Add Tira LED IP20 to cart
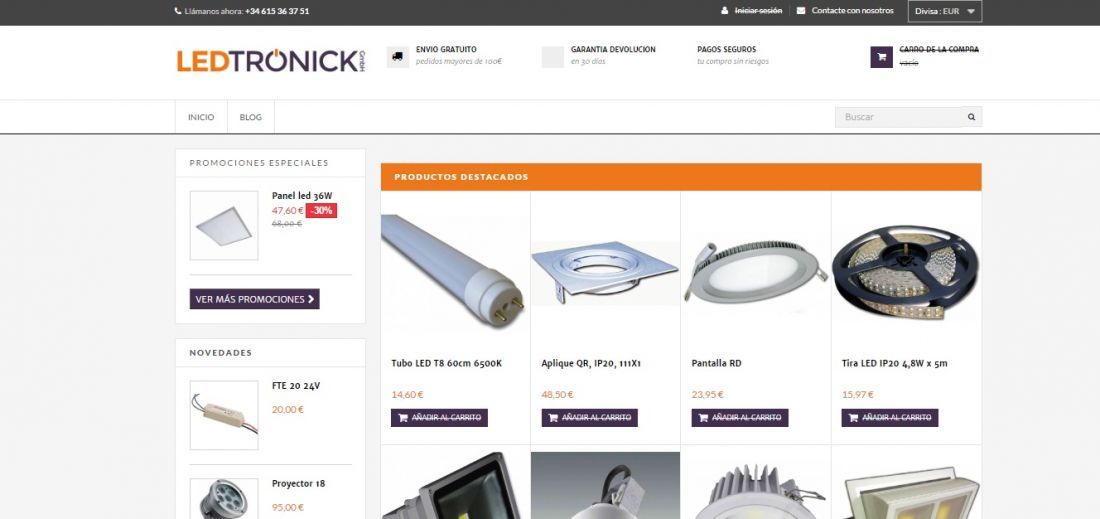This screenshot has width=1100, height=519. 890,417
